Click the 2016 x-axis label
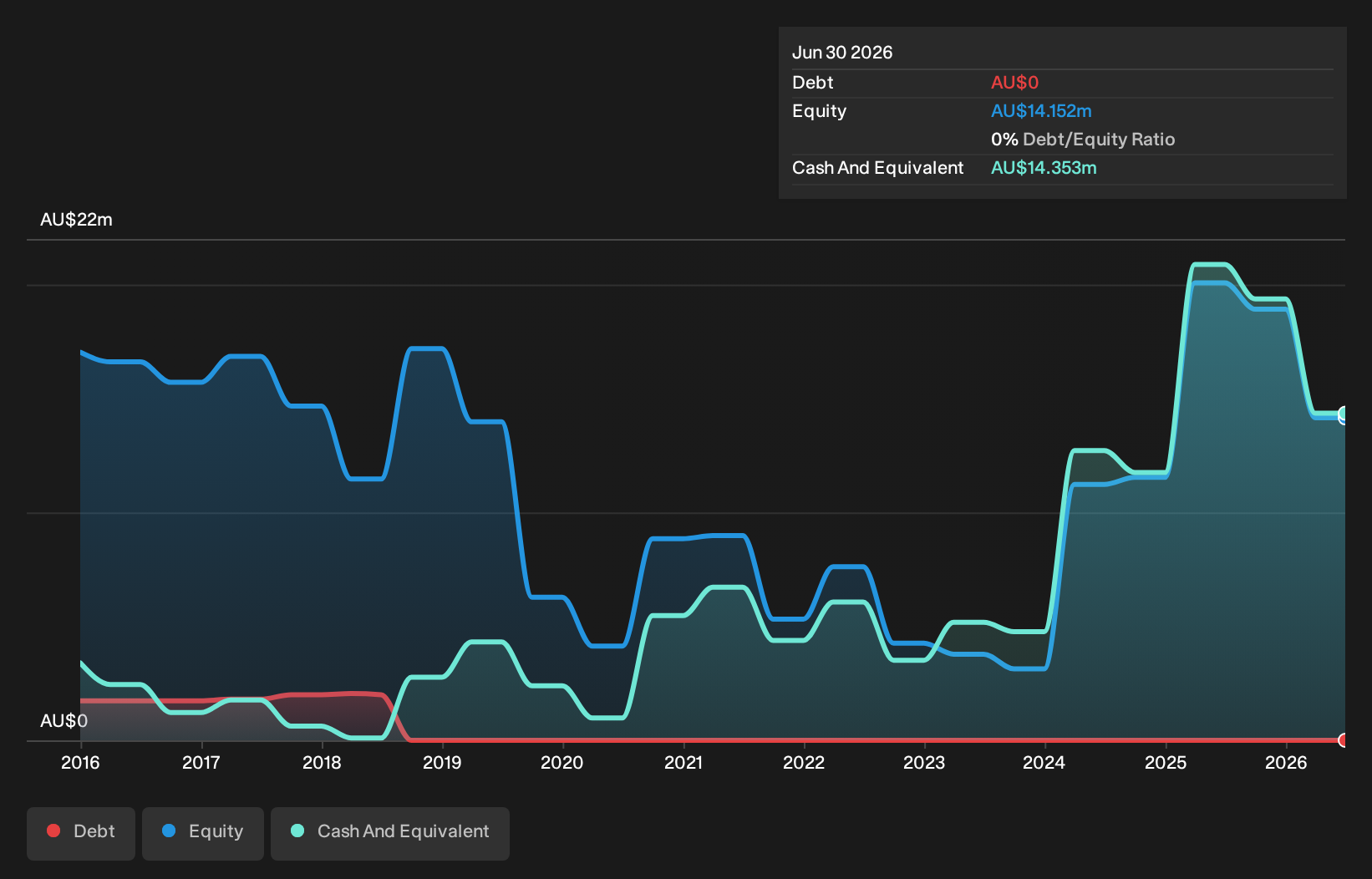Image resolution: width=1372 pixels, height=879 pixels. pyautogui.click(x=80, y=762)
